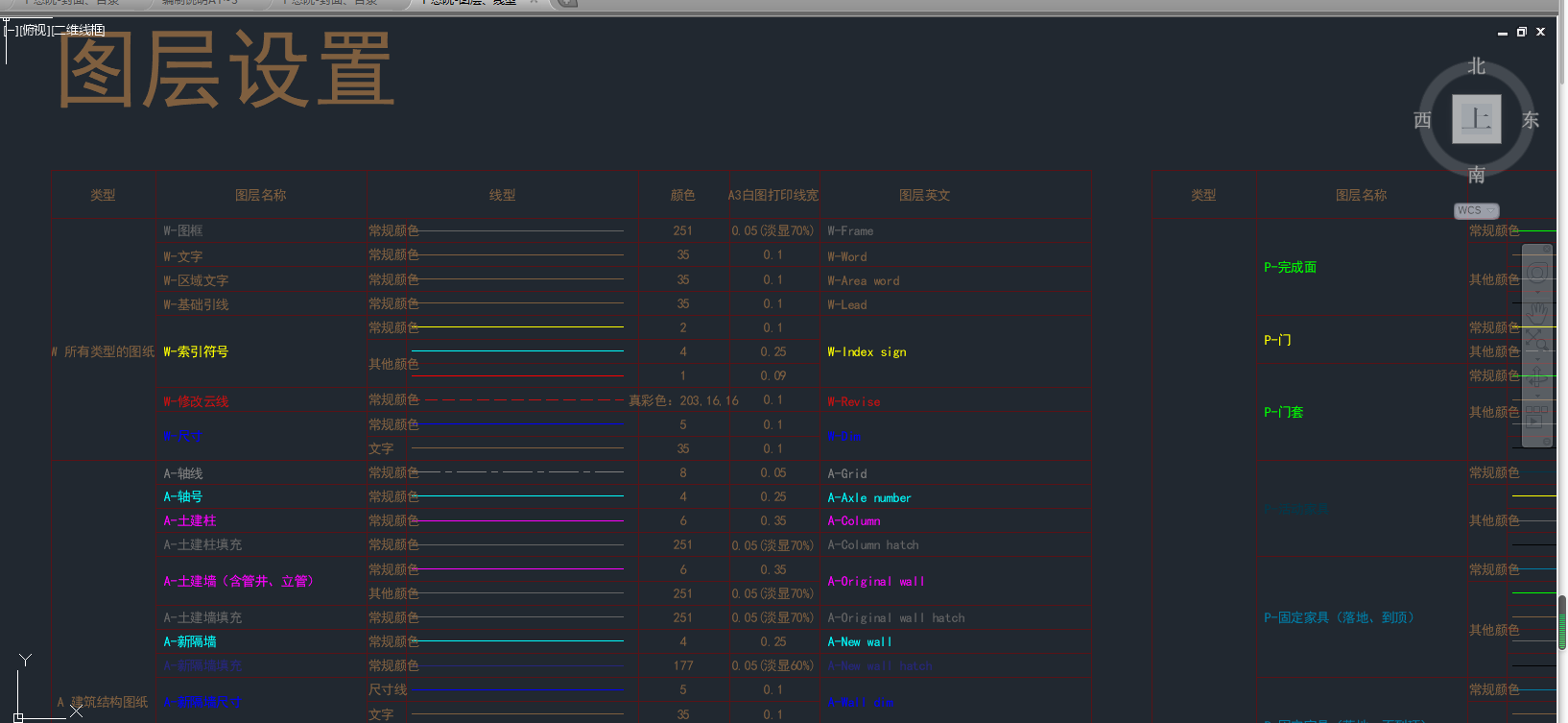Click the A-土建墙（含管井、立管）layer name
The image size is (1568, 723).
click(x=240, y=581)
